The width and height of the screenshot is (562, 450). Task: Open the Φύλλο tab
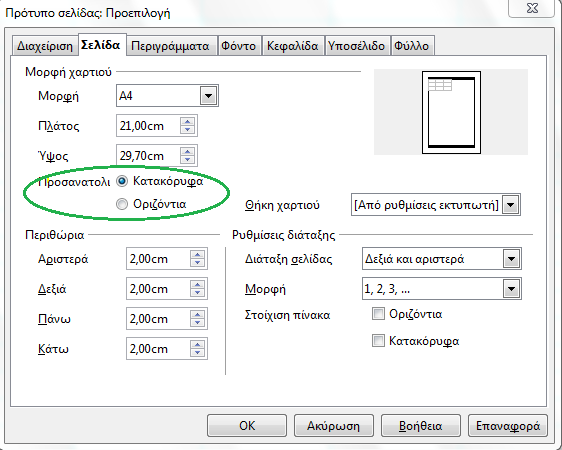tap(412, 46)
